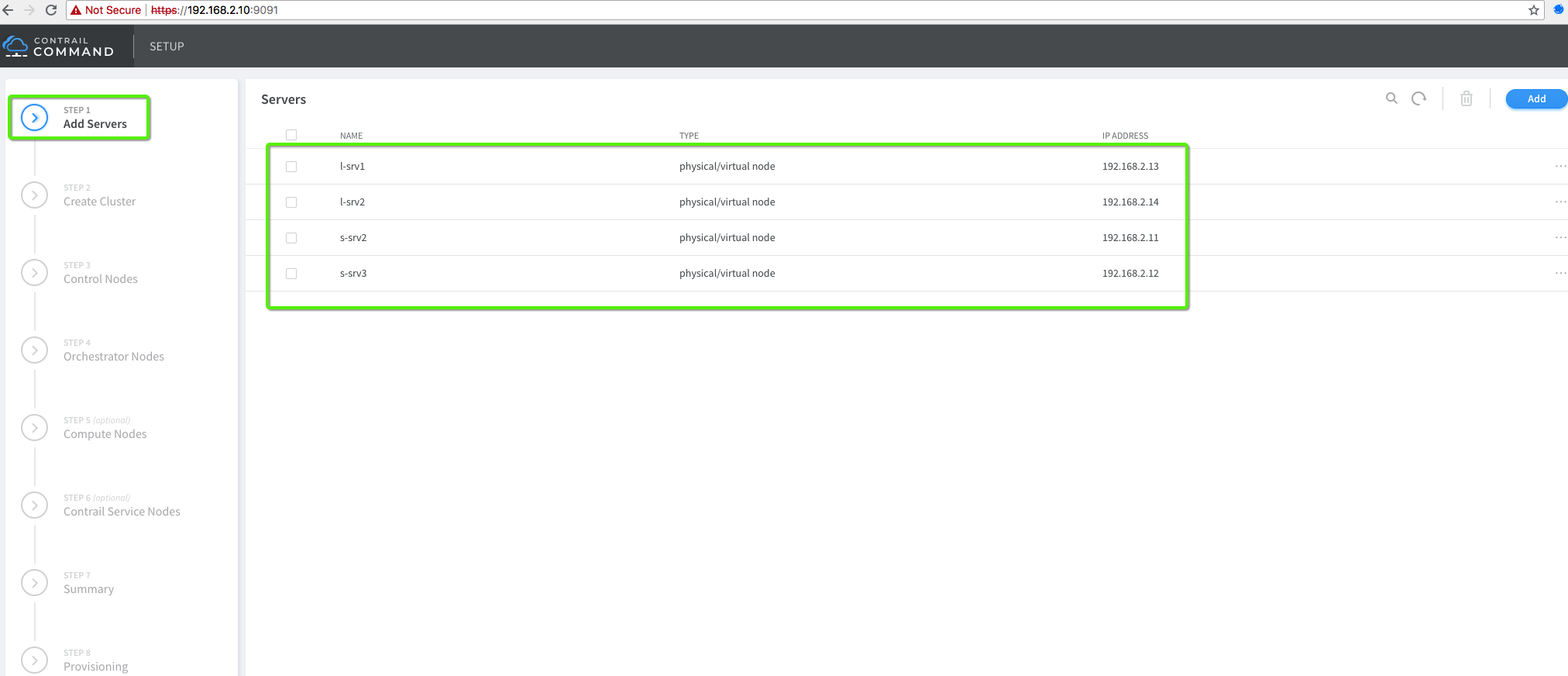Open the servers search magnifier icon
The image size is (1568, 676).
[1391, 98]
